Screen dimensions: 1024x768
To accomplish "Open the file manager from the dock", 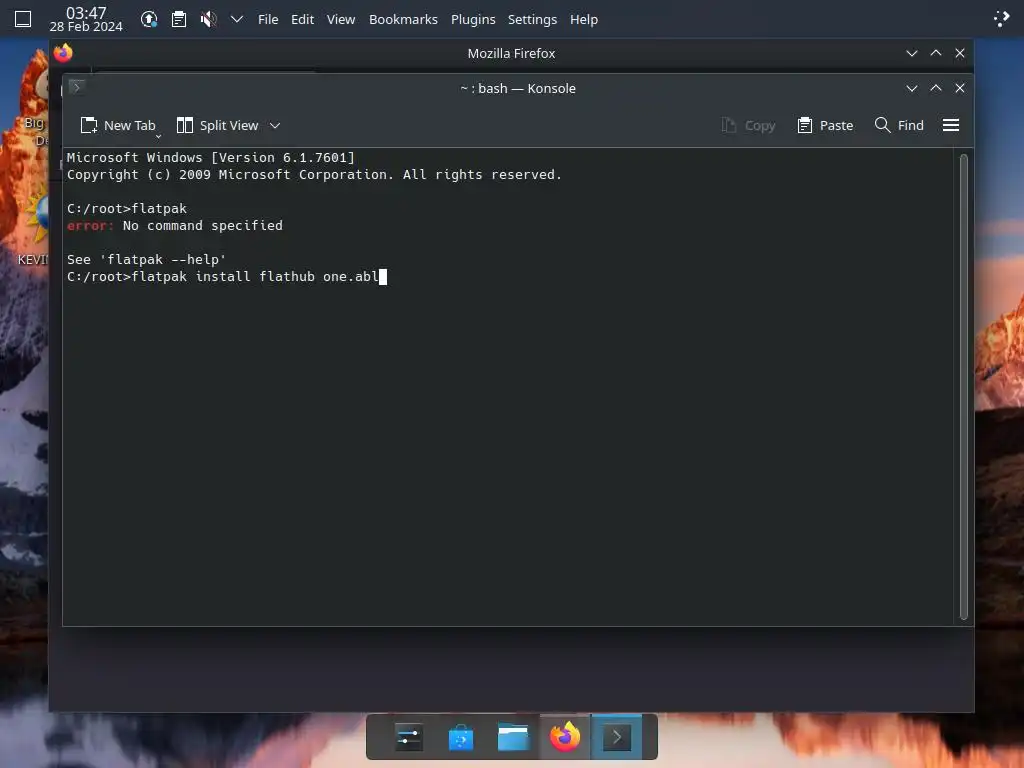I will tap(513, 737).
